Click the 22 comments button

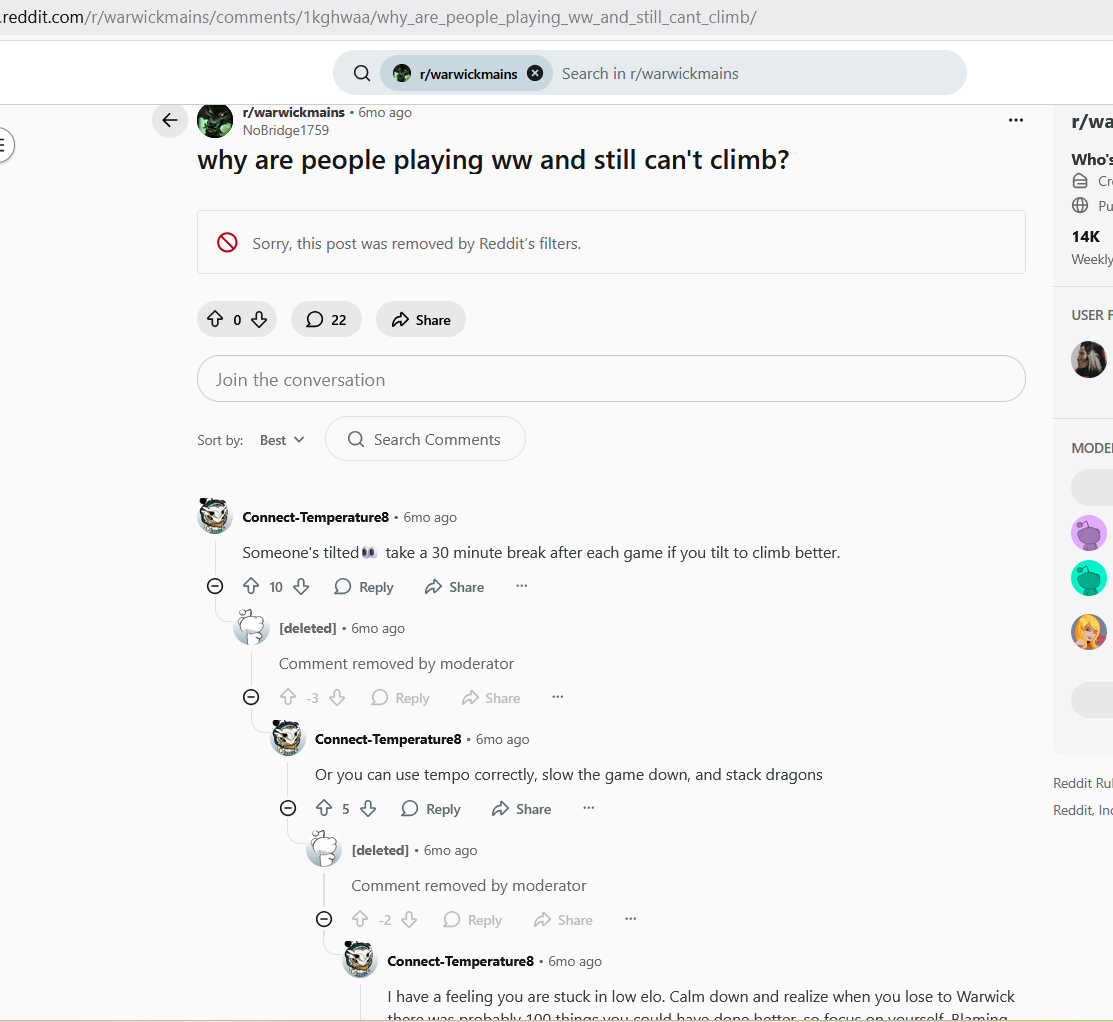[x=327, y=319]
